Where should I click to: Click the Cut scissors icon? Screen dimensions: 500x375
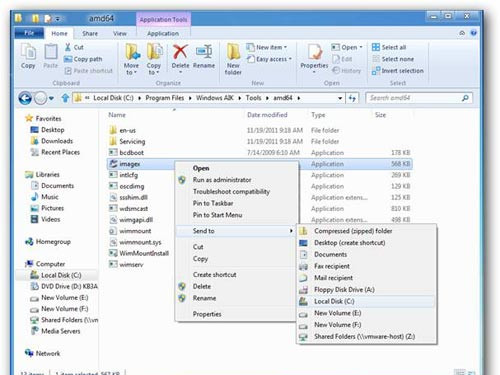click(68, 47)
